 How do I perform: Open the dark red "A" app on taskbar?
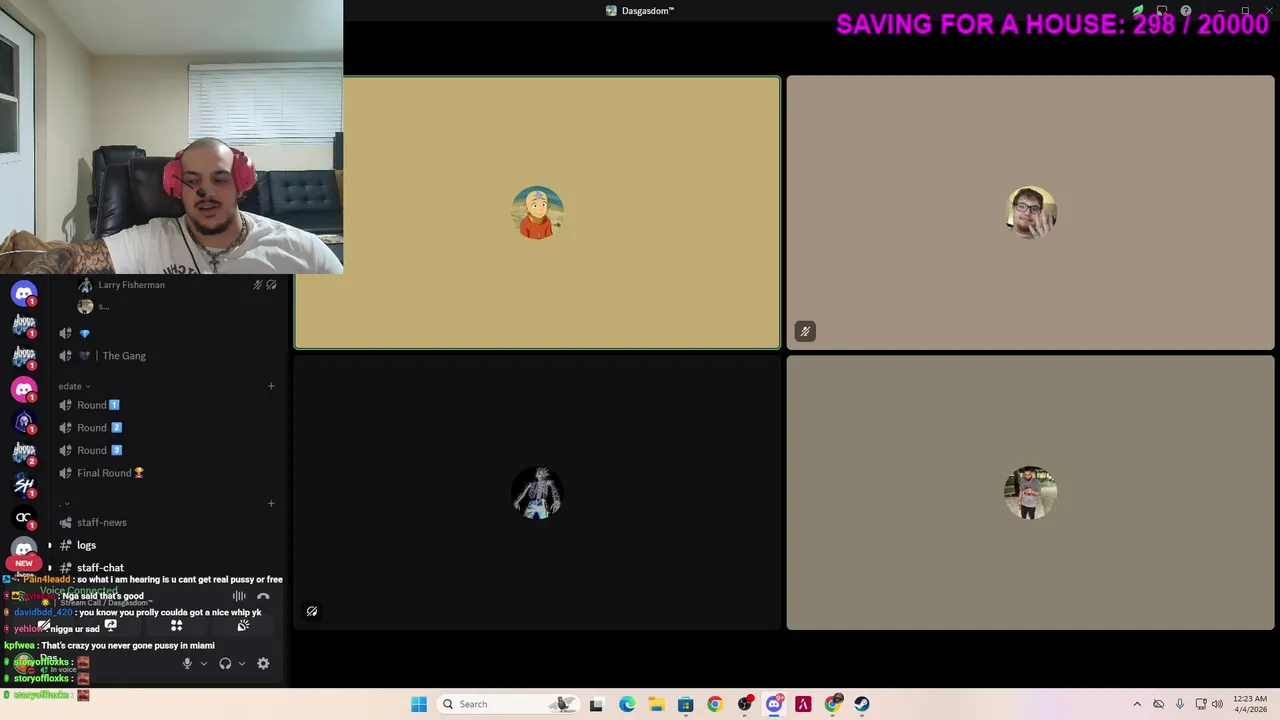click(x=803, y=704)
